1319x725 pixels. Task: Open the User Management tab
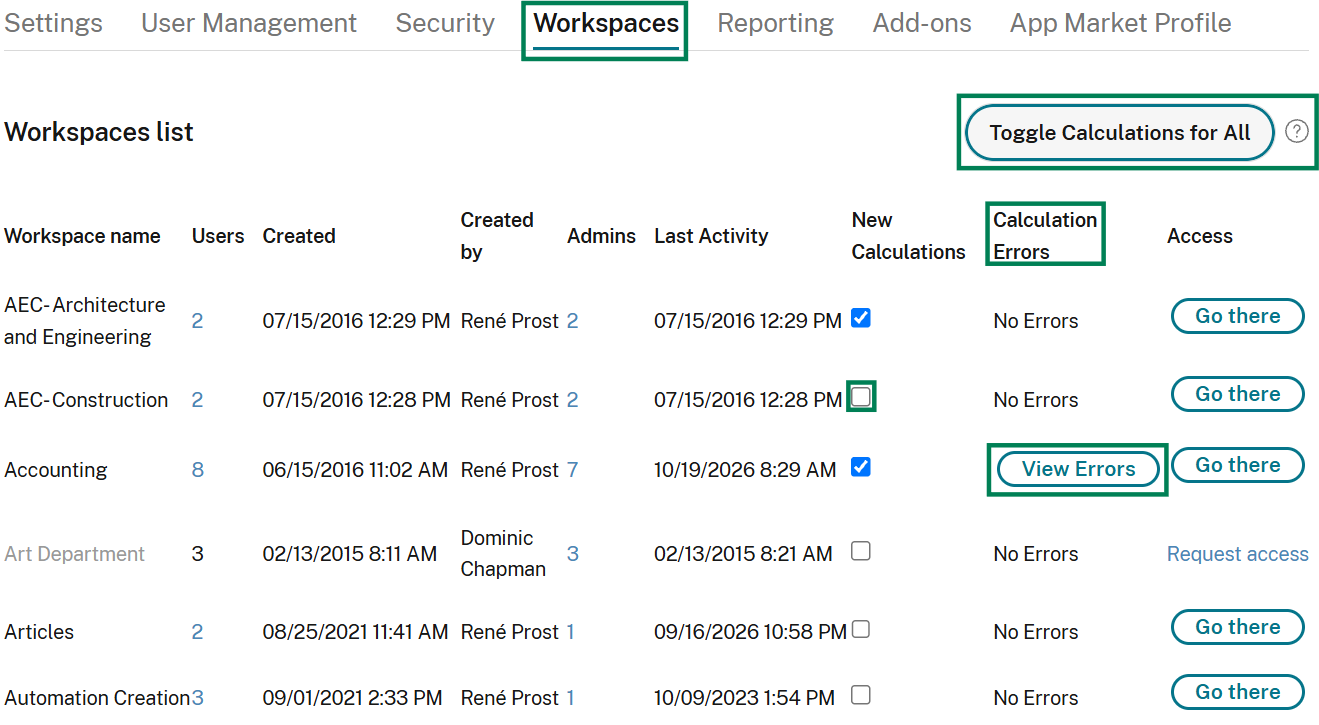[x=249, y=23]
